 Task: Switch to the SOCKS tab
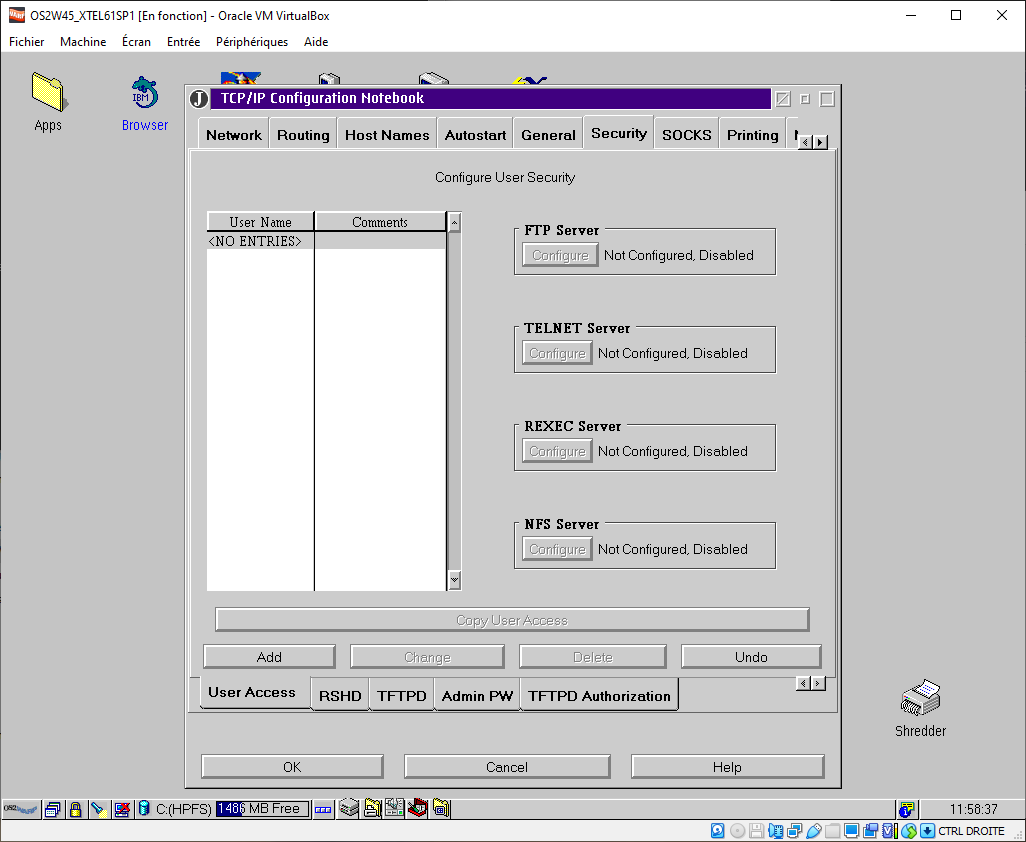[686, 135]
